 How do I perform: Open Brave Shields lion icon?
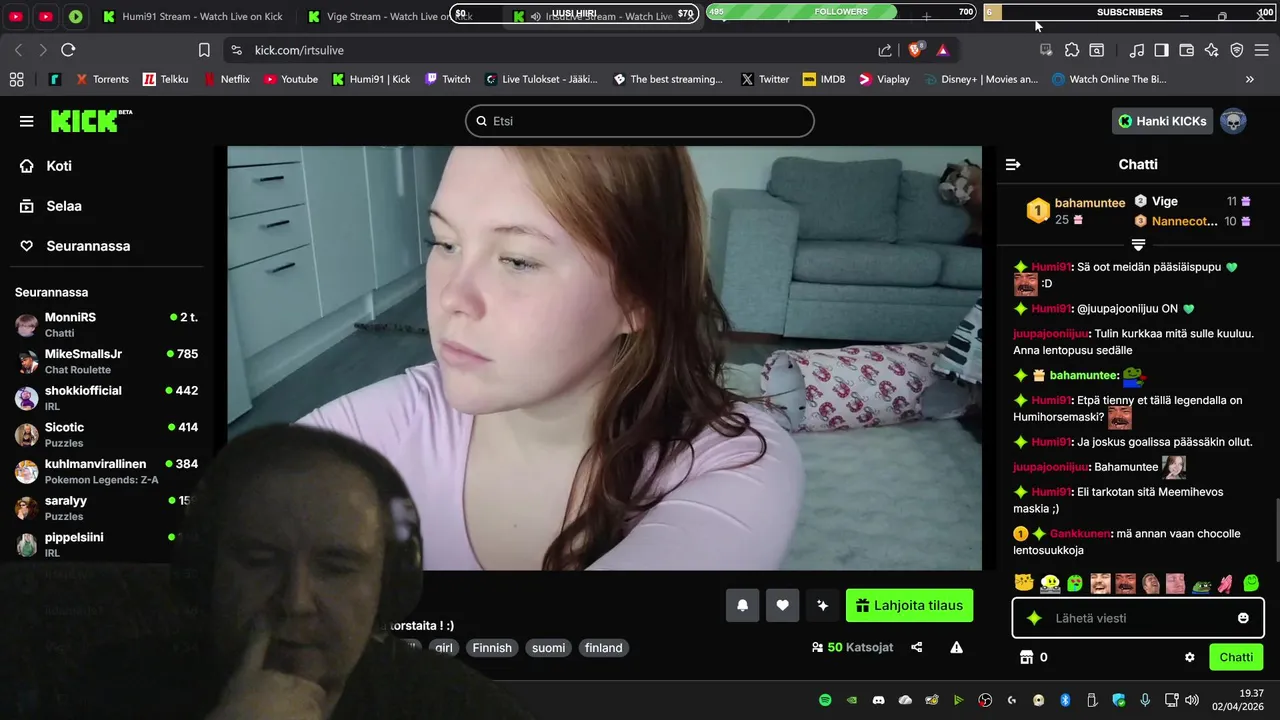(915, 49)
